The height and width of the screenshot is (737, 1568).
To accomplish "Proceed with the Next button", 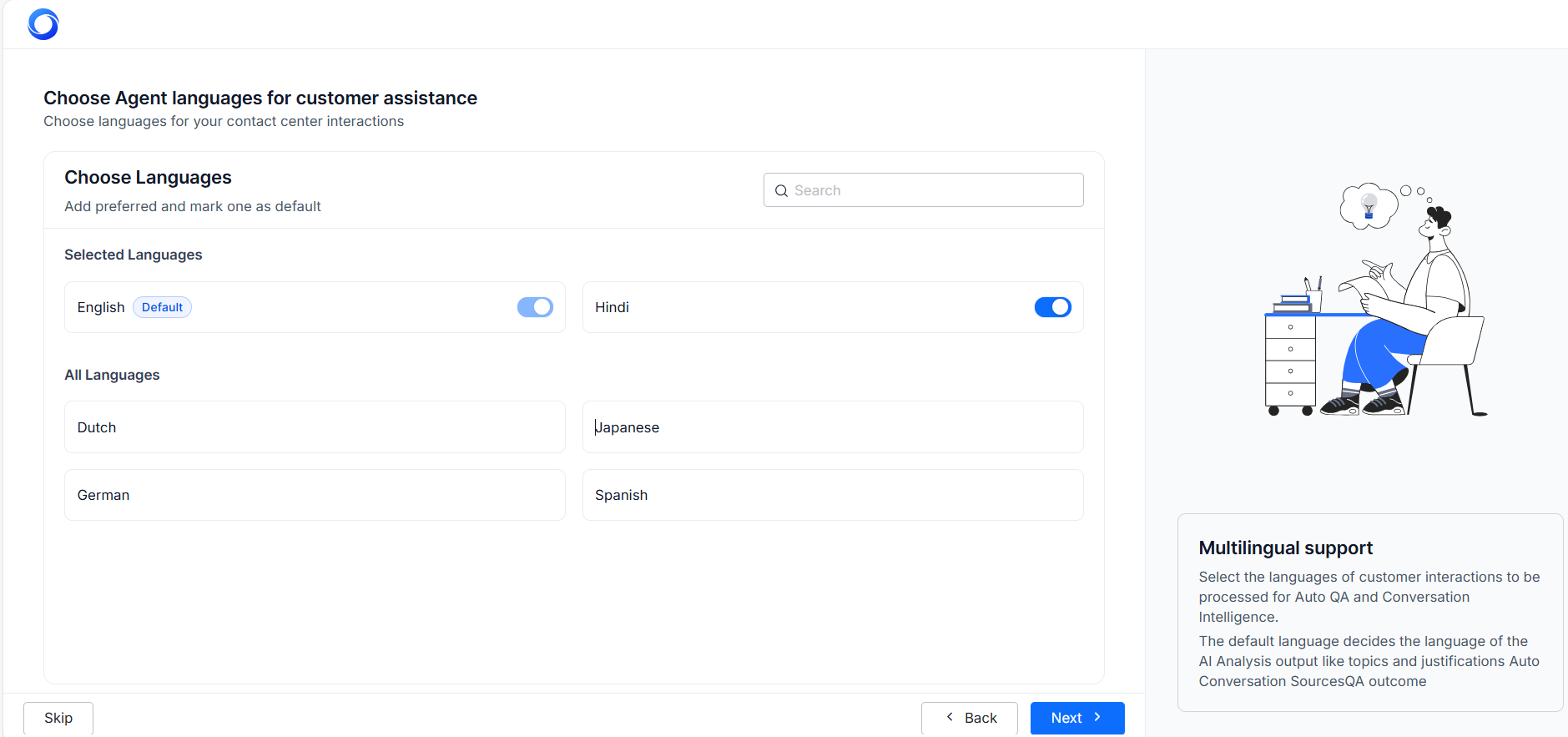I will [x=1076, y=718].
